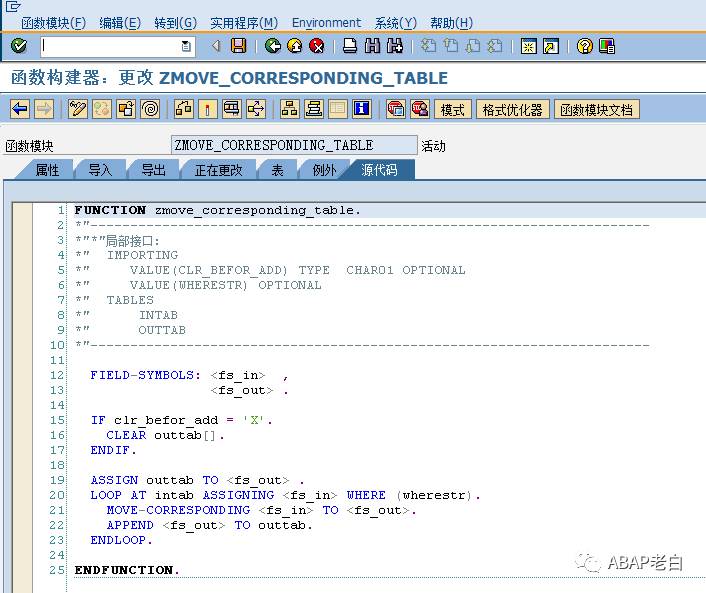Click the 模式 pattern button
Image resolution: width=706 pixels, height=593 pixels.
point(453,109)
